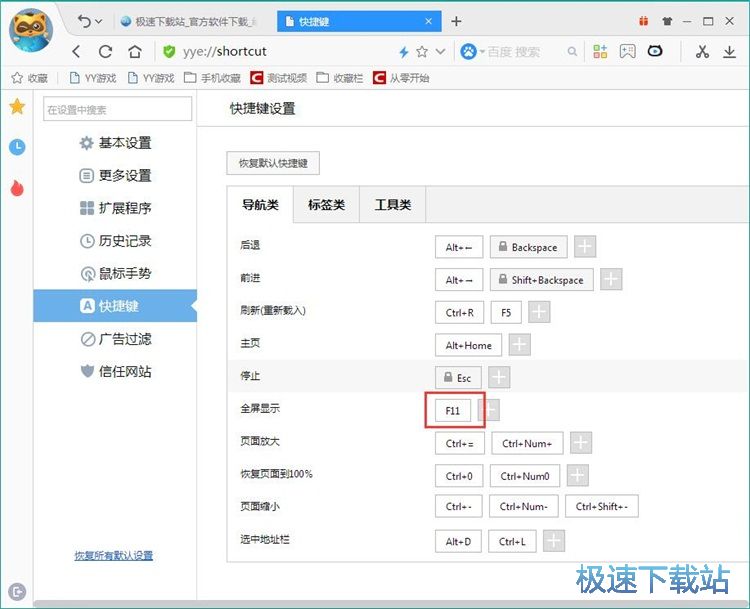Edit the Alt+← shortcut for 后退
750x609 pixels.
(x=459, y=247)
